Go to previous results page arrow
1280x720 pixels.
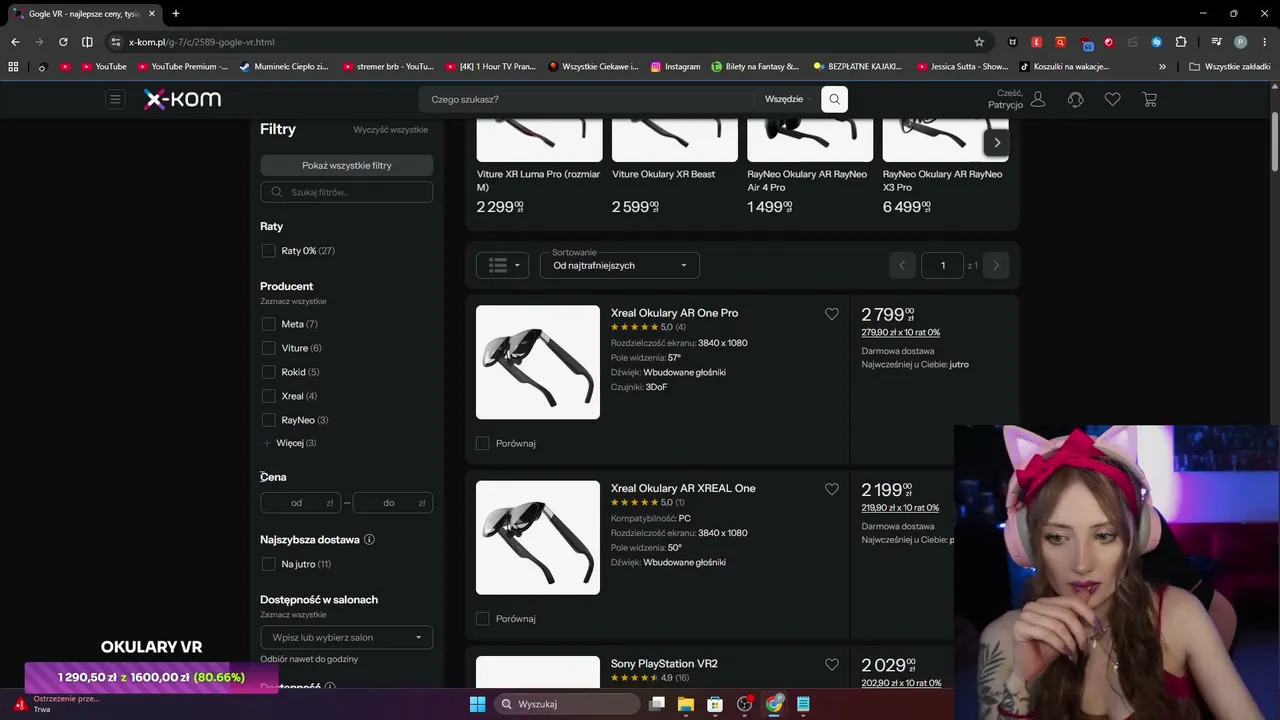coord(902,265)
